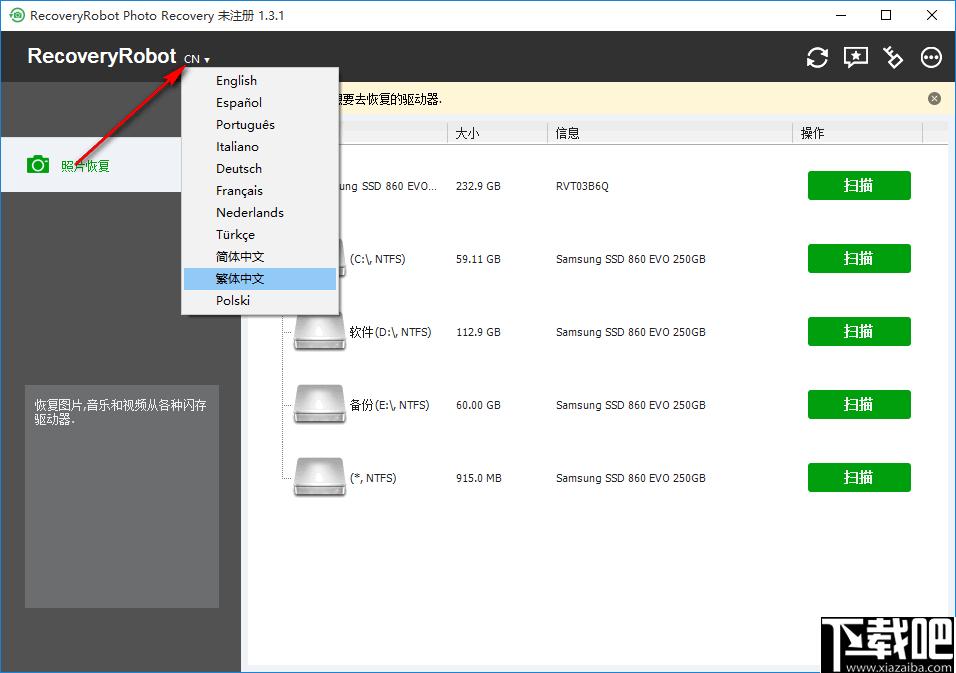Choose Nederlands in language menu

260,212
